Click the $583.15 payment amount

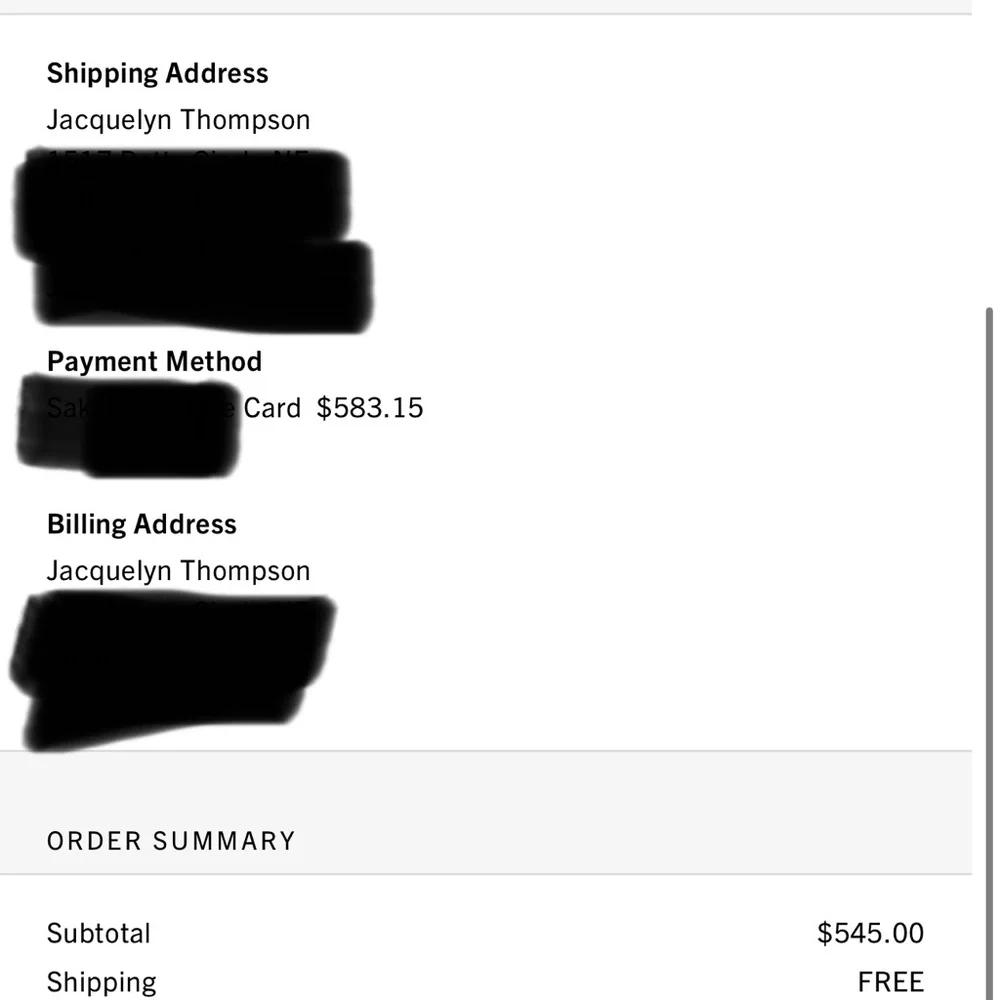tap(370, 408)
